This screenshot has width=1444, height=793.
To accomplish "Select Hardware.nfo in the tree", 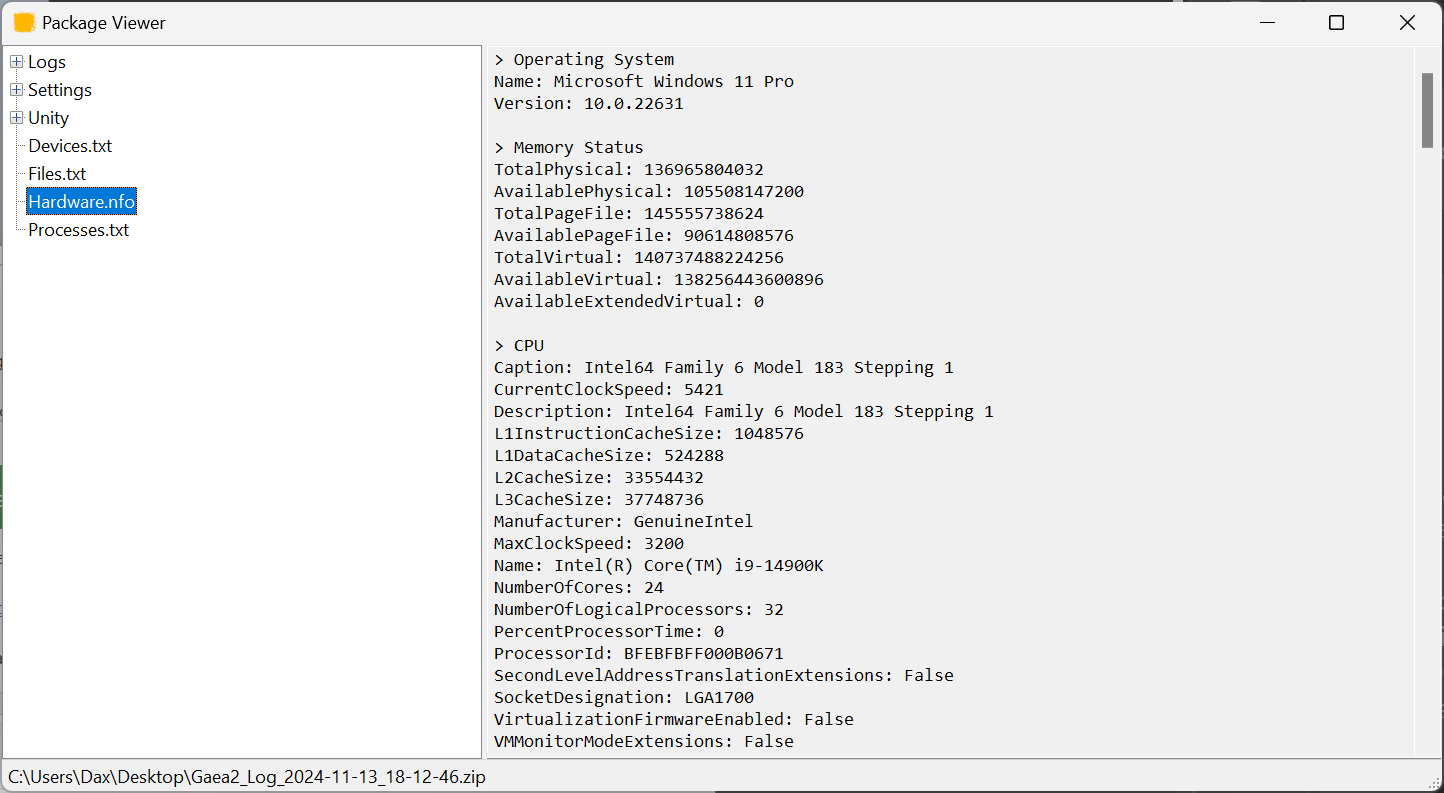I will [81, 202].
